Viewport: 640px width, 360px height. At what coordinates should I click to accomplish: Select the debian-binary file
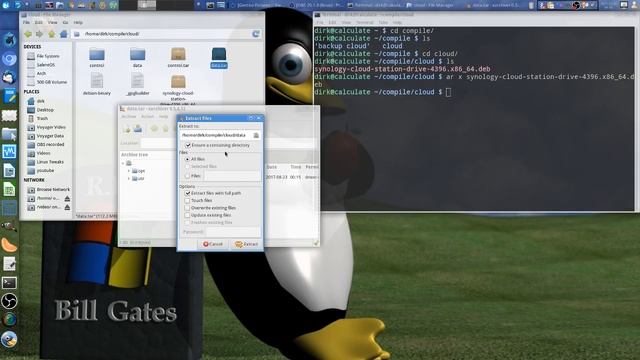97,84
